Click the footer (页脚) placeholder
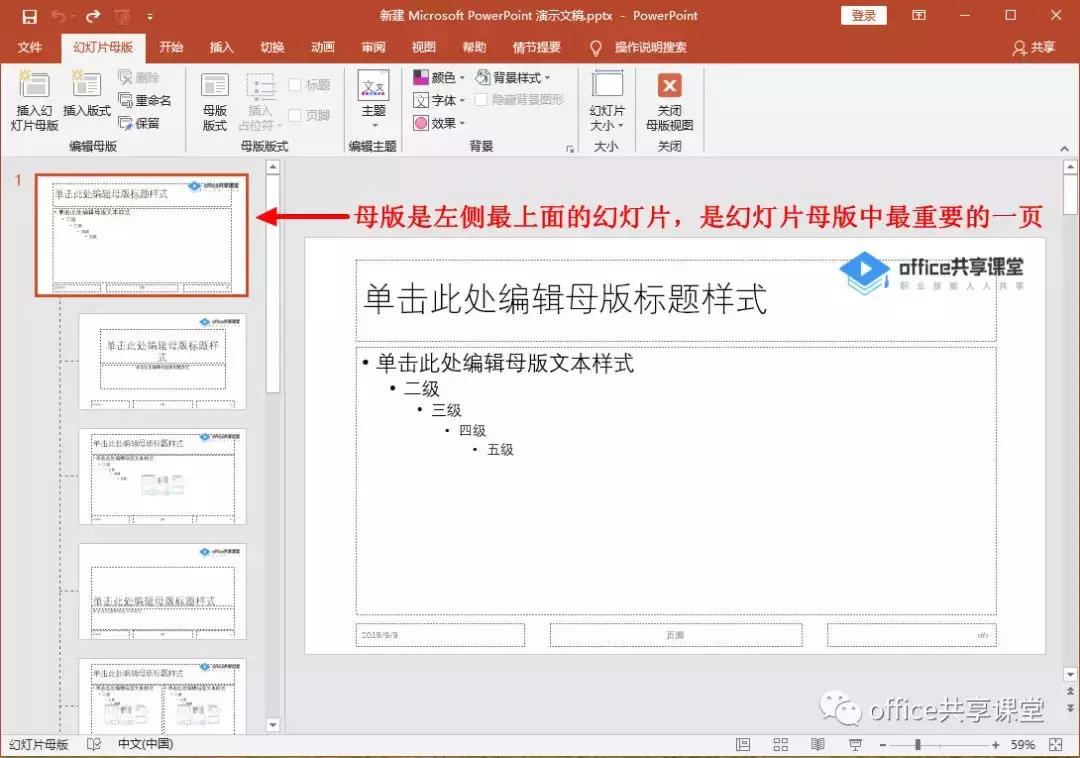1080x758 pixels. coord(676,635)
